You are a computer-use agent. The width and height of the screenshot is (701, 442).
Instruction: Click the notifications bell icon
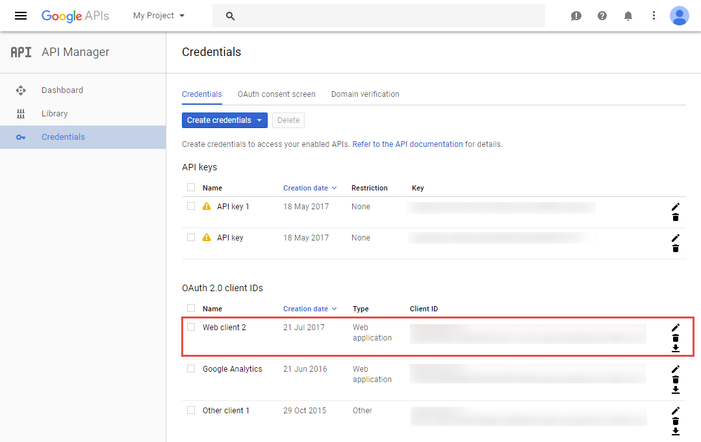[628, 16]
